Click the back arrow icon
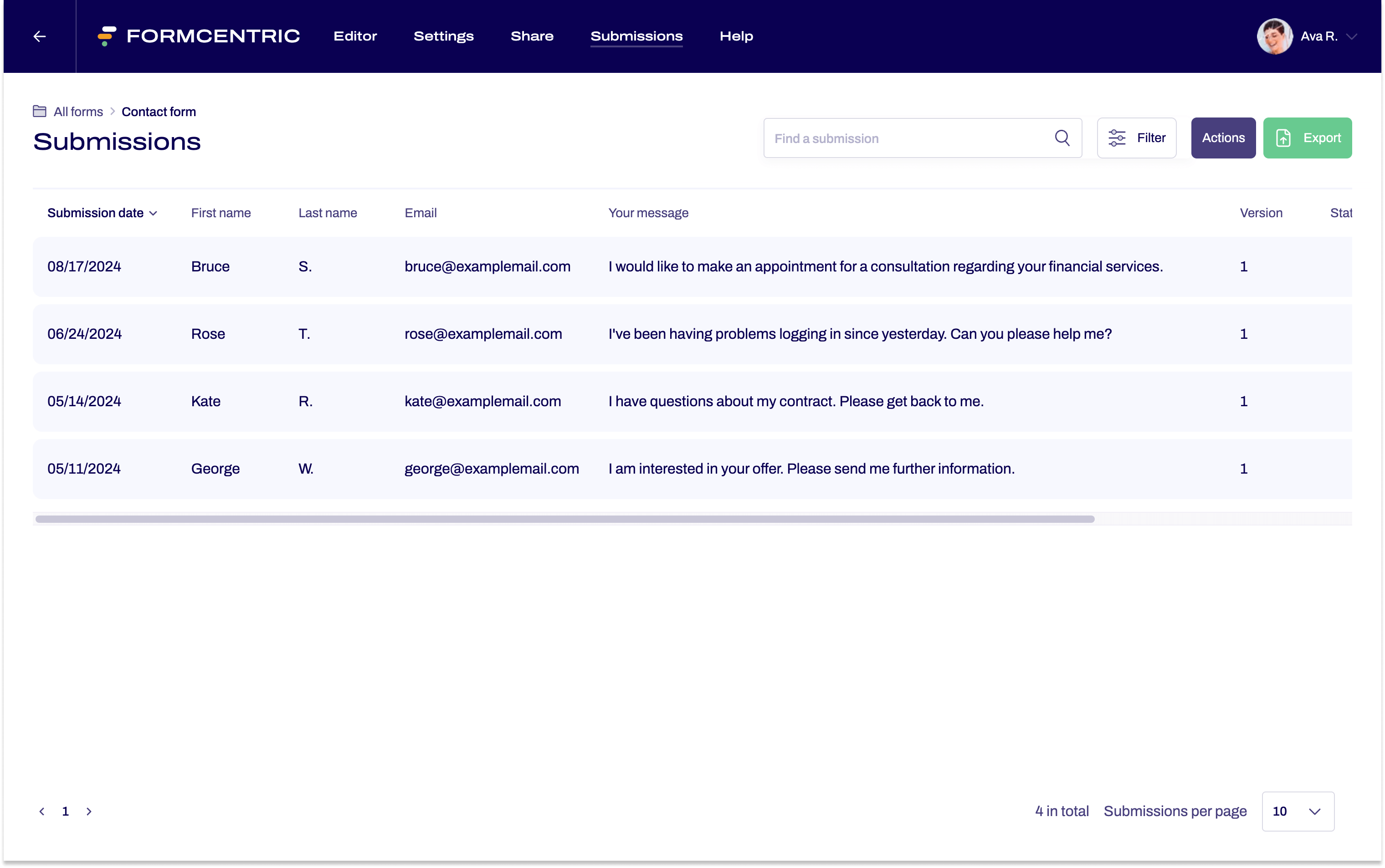 [38, 36]
